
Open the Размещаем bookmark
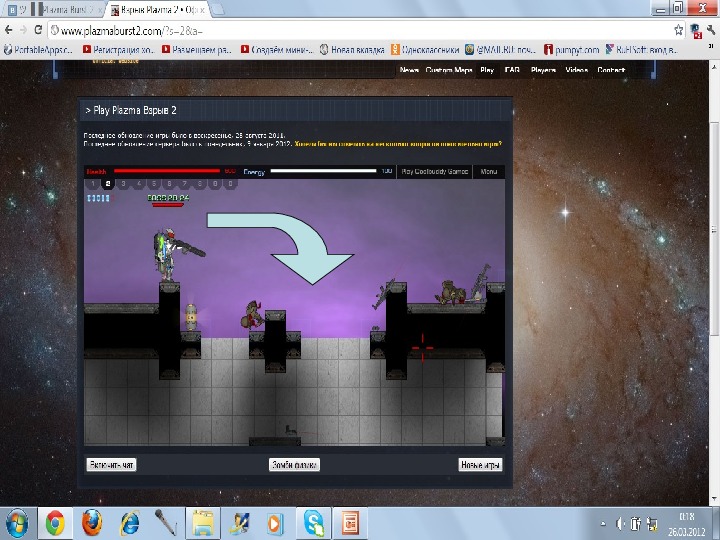point(197,50)
